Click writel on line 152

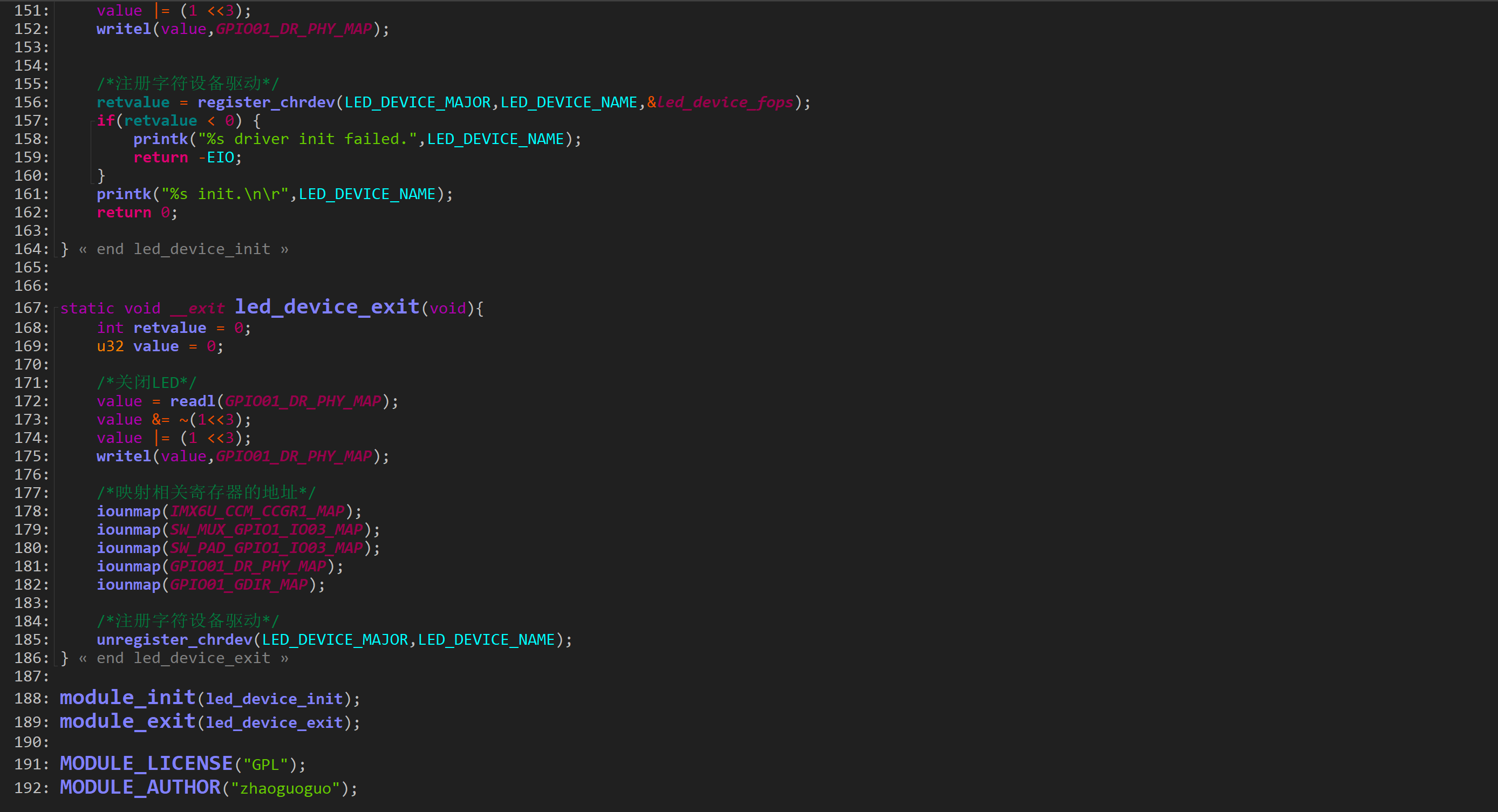pos(124,29)
